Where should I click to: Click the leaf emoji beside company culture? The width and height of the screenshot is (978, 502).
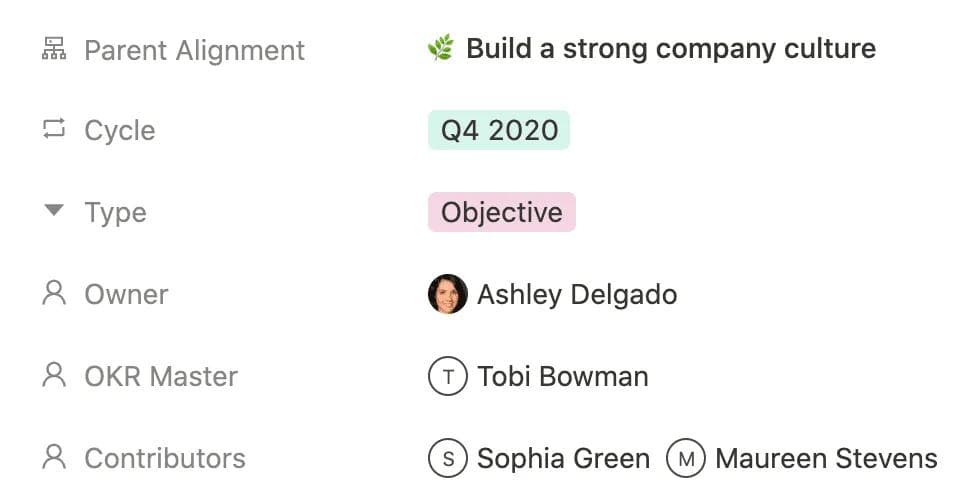coord(440,48)
